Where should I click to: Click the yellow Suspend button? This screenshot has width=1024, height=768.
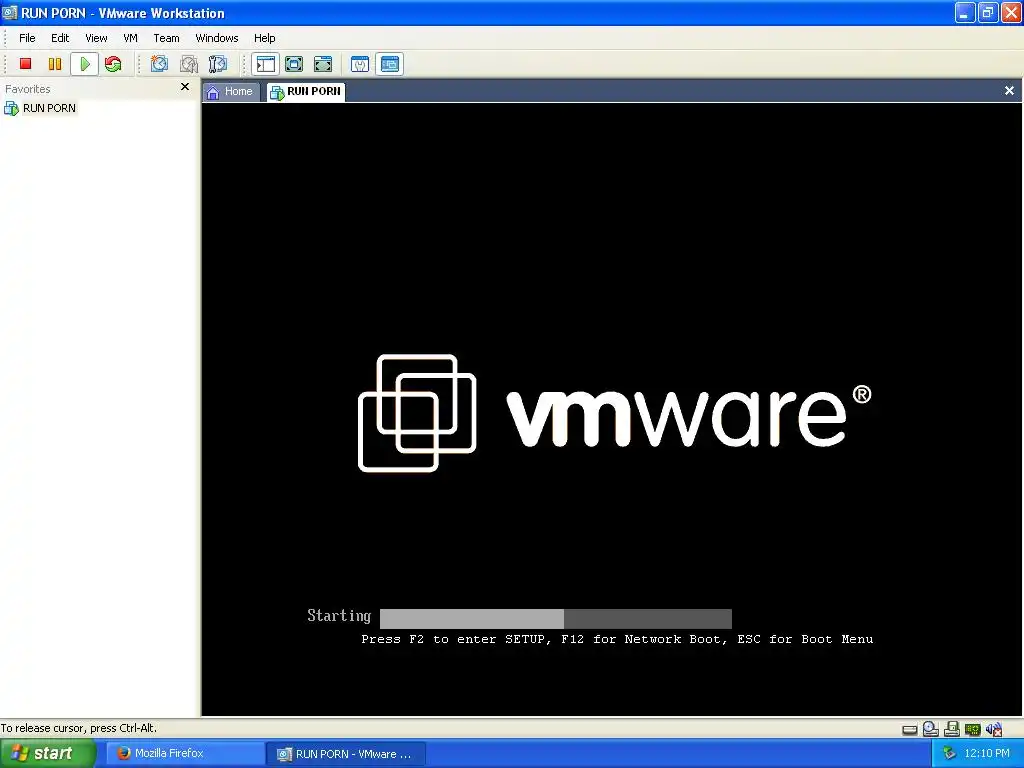click(55, 64)
